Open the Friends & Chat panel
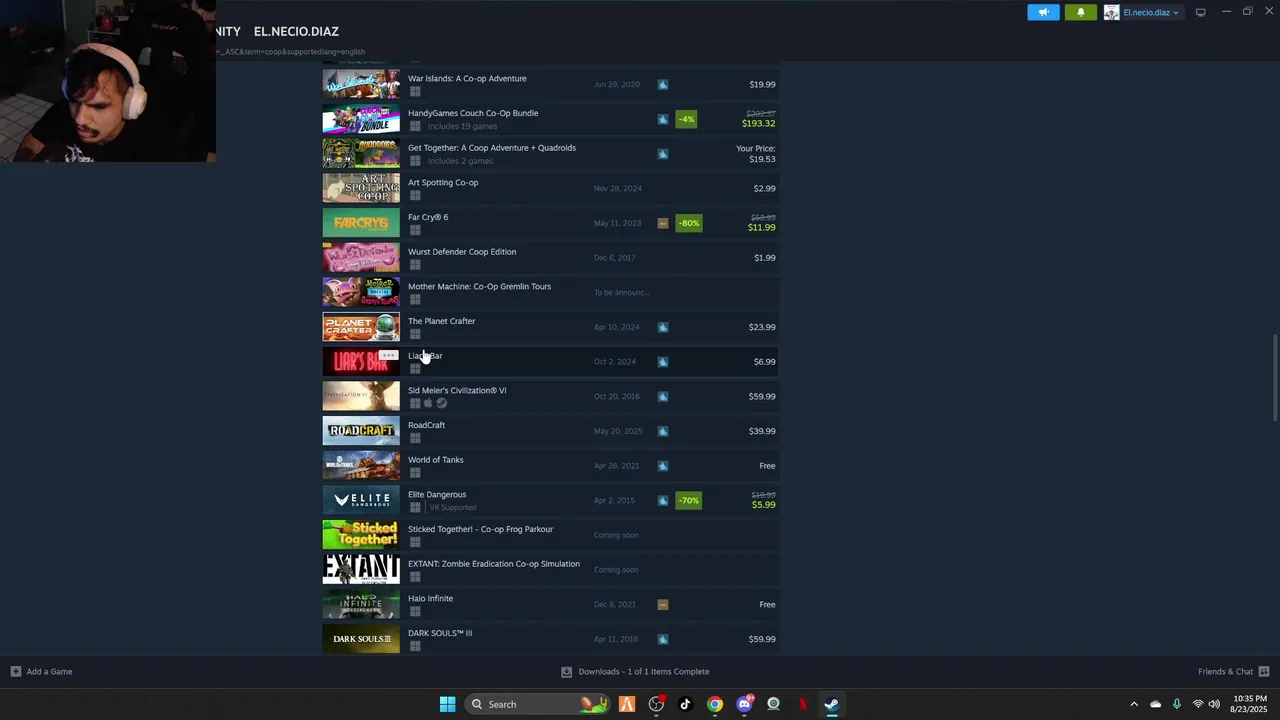This screenshot has height=720, width=1280. coord(1233,671)
